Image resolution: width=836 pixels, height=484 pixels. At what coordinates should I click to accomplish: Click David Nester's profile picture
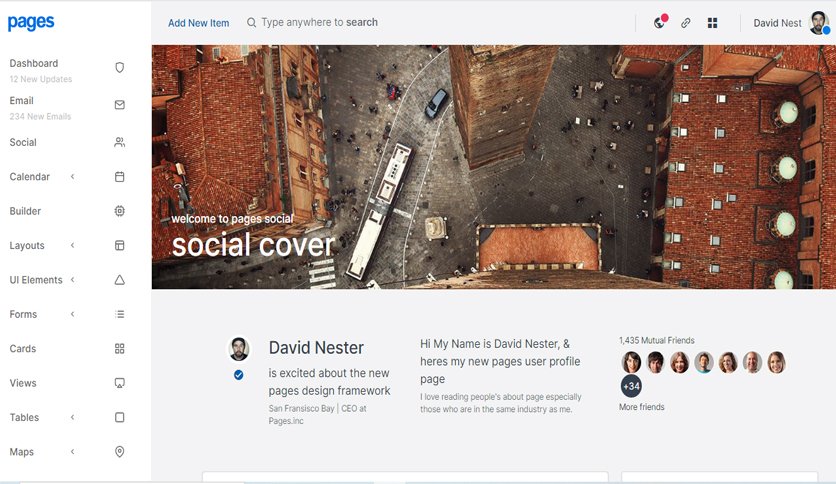pos(239,349)
